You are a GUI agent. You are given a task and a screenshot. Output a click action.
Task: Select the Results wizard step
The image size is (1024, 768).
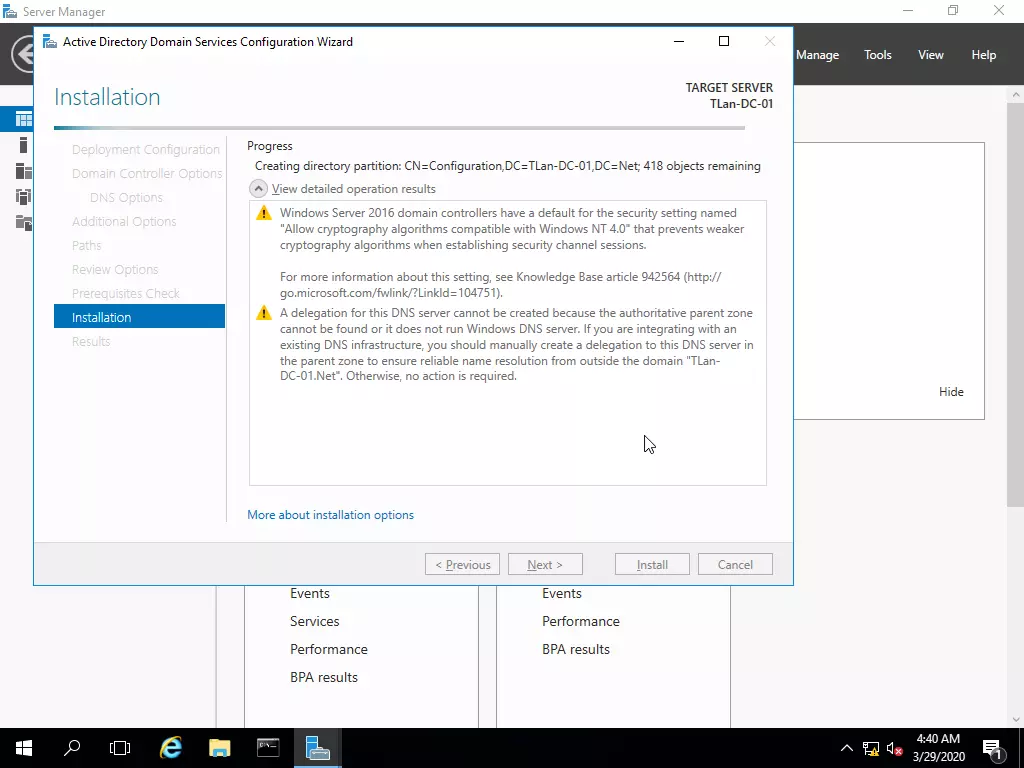click(x=91, y=342)
